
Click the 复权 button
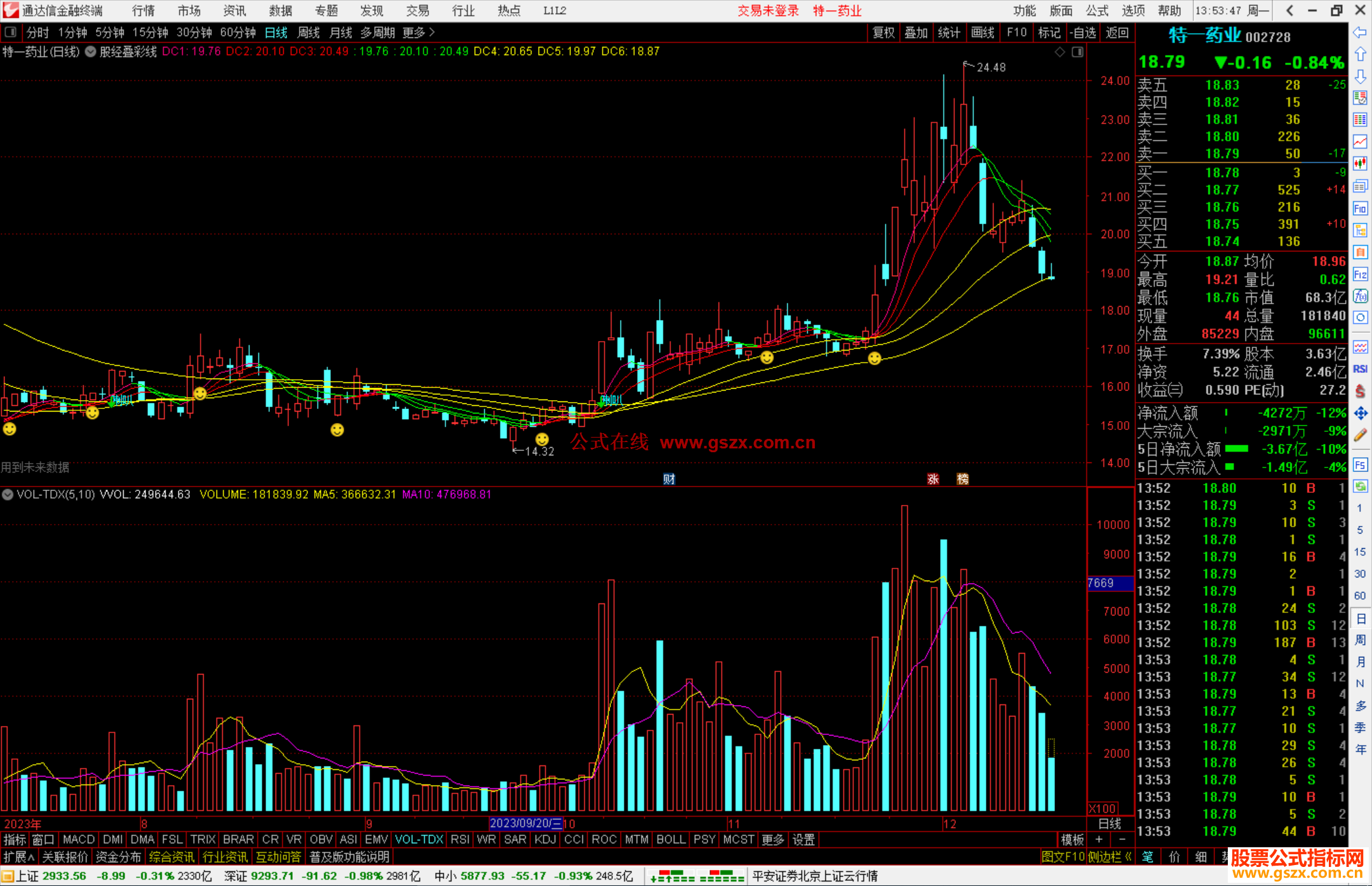pyautogui.click(x=884, y=32)
